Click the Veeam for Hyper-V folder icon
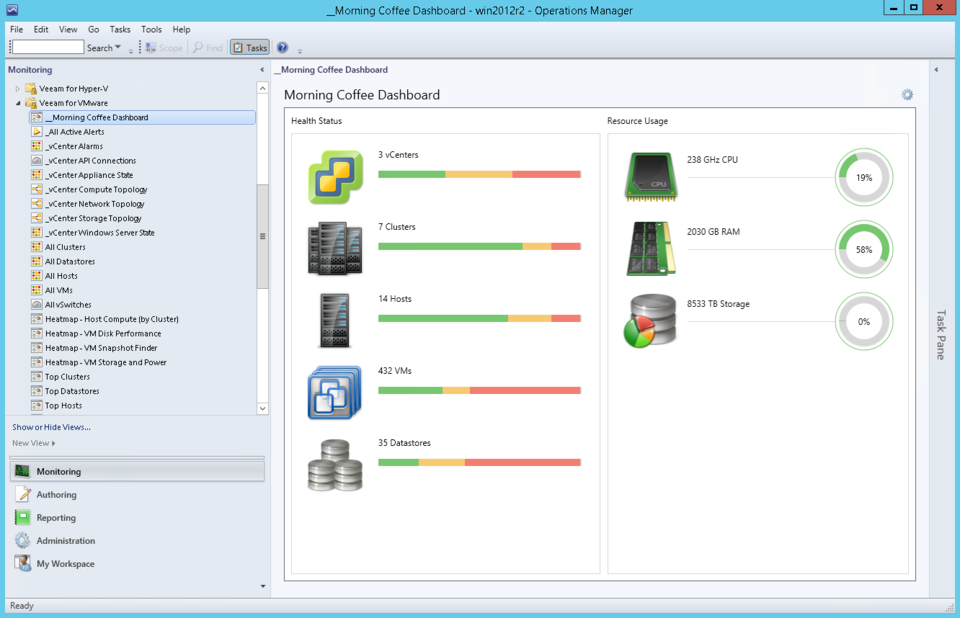The height and width of the screenshot is (618, 960). 31,88
